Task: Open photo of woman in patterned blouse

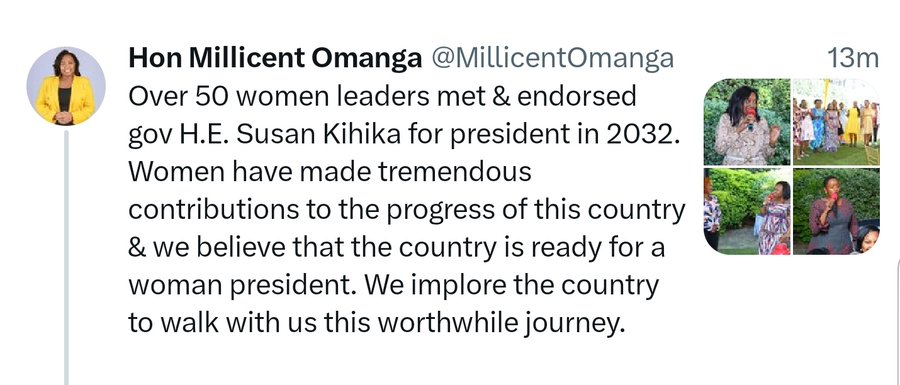Action: pyautogui.click(x=747, y=122)
